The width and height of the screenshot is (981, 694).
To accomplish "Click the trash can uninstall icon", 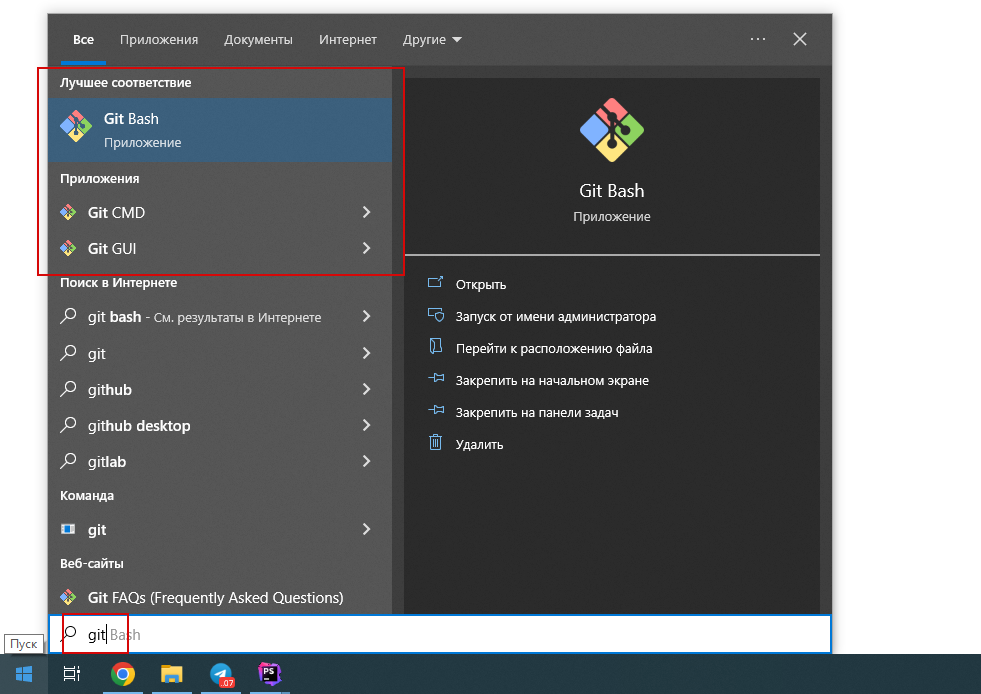I will (x=435, y=443).
